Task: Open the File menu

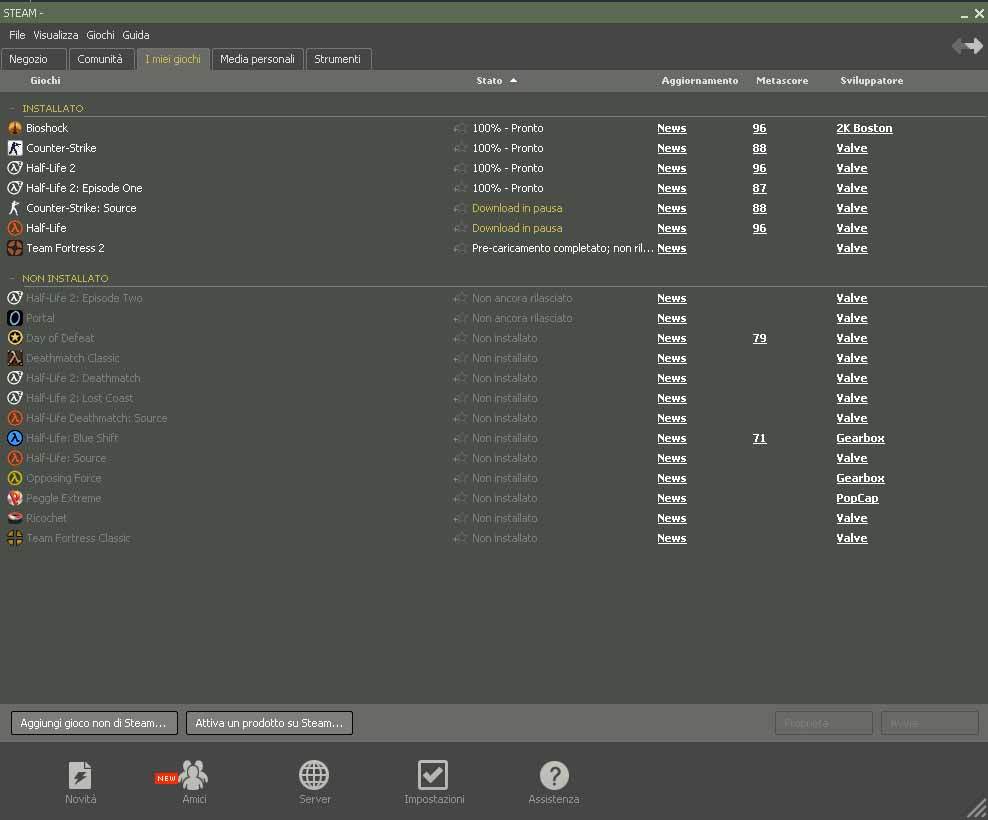Action: click(17, 35)
